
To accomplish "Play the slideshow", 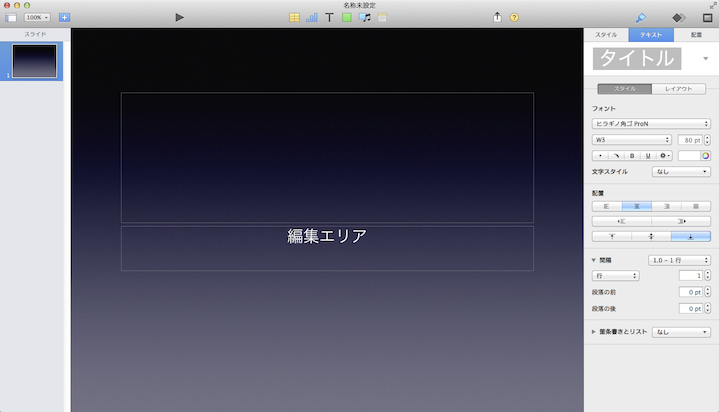I will pos(179,17).
